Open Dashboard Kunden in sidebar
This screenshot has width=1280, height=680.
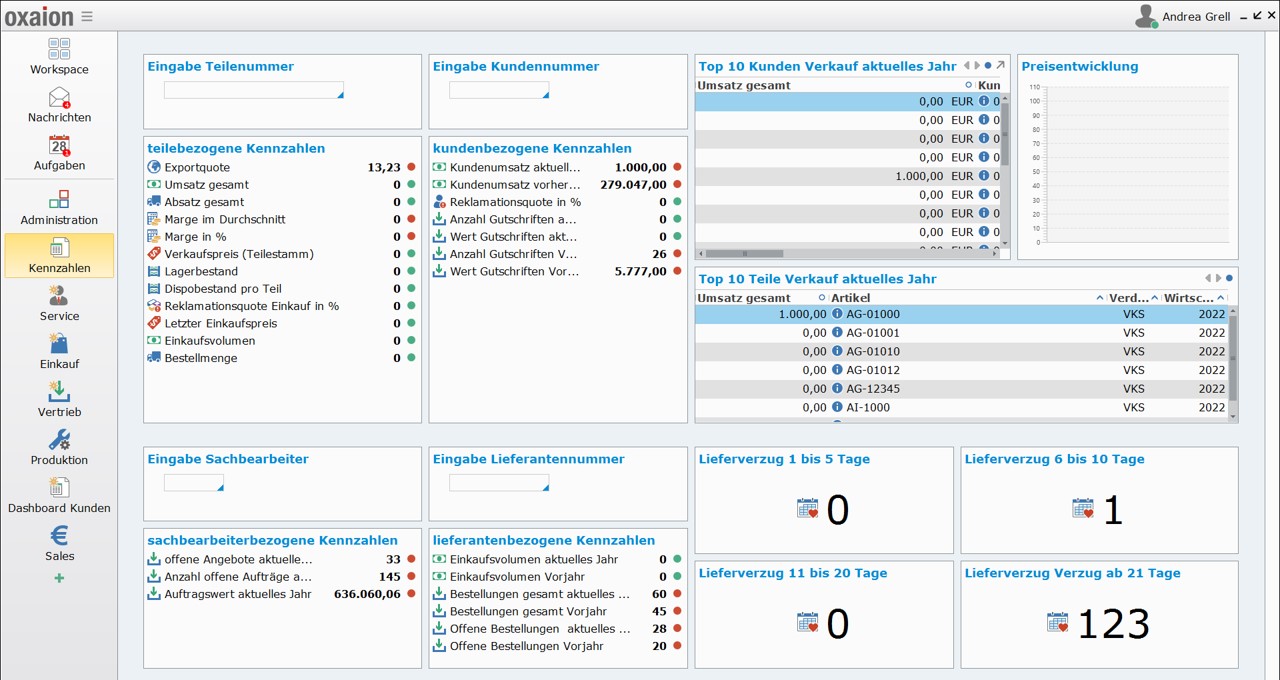coord(59,495)
